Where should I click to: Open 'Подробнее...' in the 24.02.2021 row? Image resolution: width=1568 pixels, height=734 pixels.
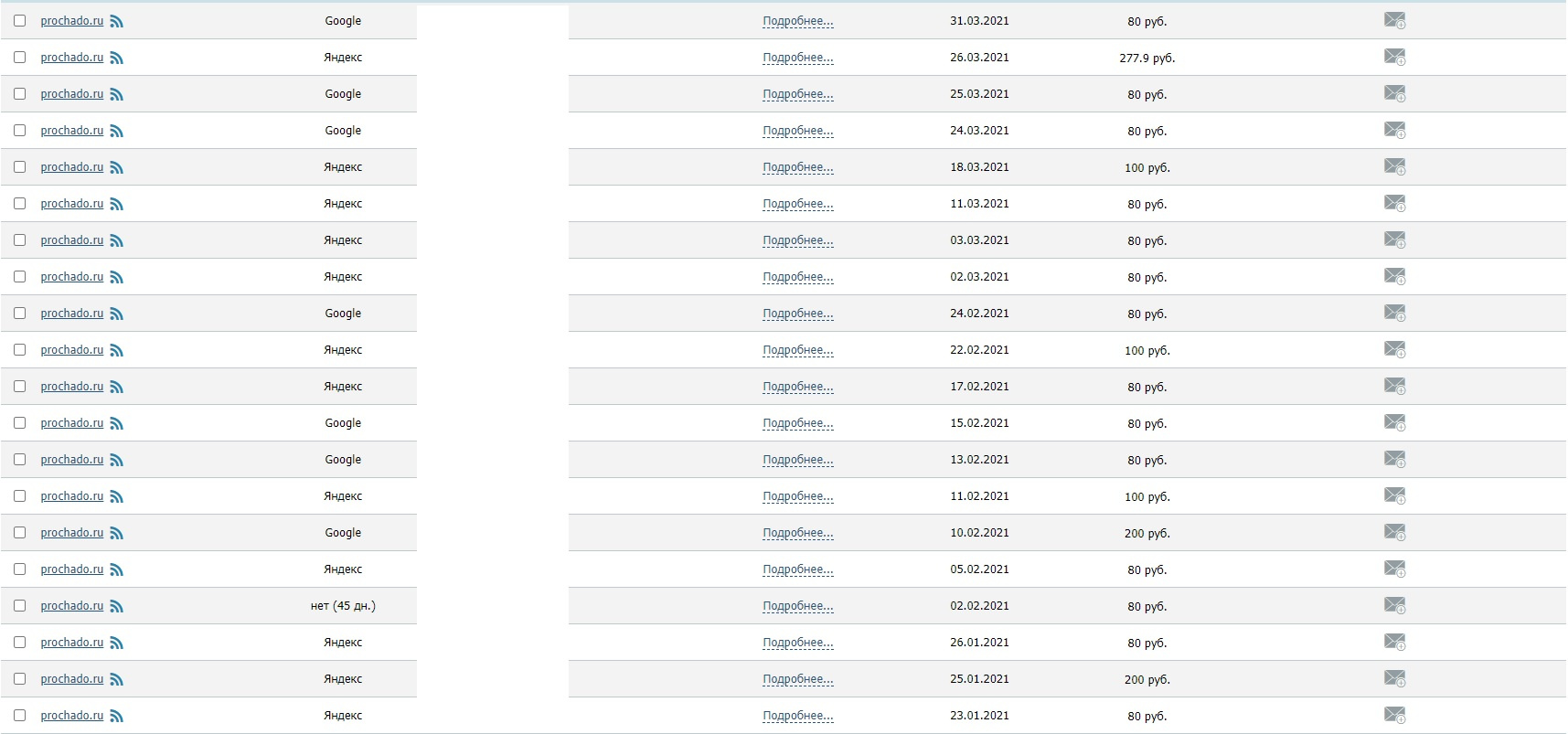coord(798,314)
